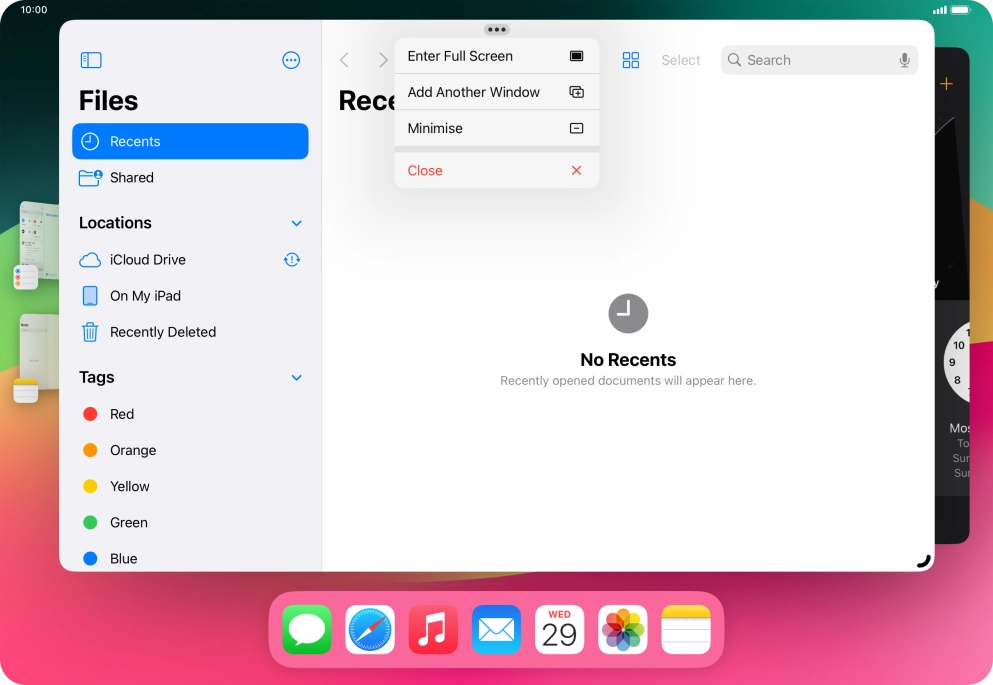993x685 pixels.
Task: Select the Orange color tag
Action: (x=132, y=450)
